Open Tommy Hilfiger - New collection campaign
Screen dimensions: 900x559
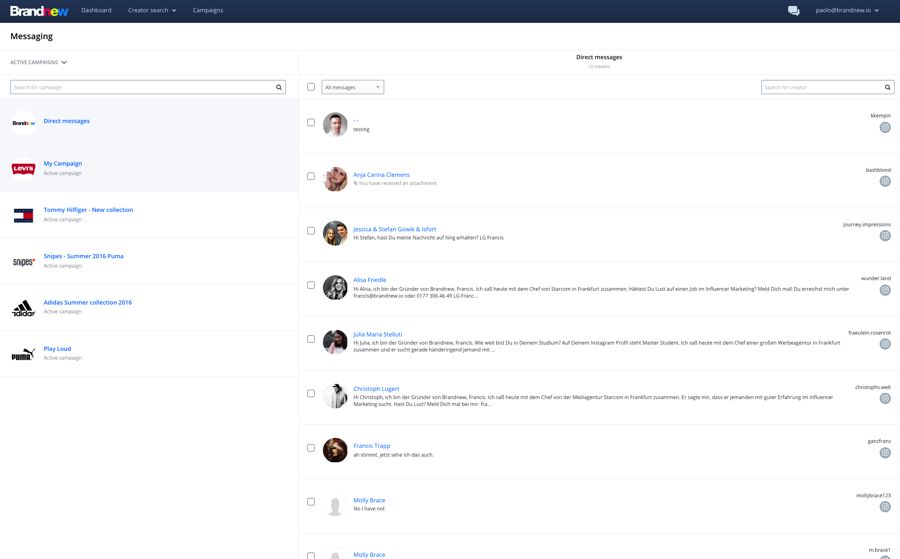88,210
